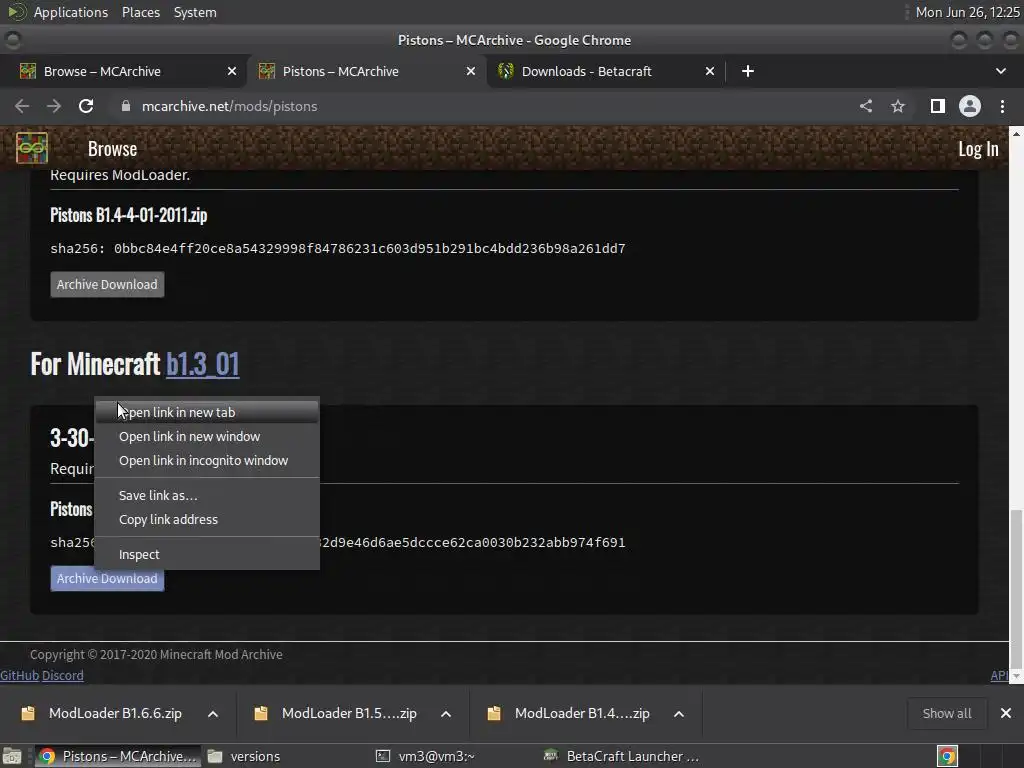Click the sha256 hash for Pistons B1.4
Screen dimensions: 1024x768
338,249
